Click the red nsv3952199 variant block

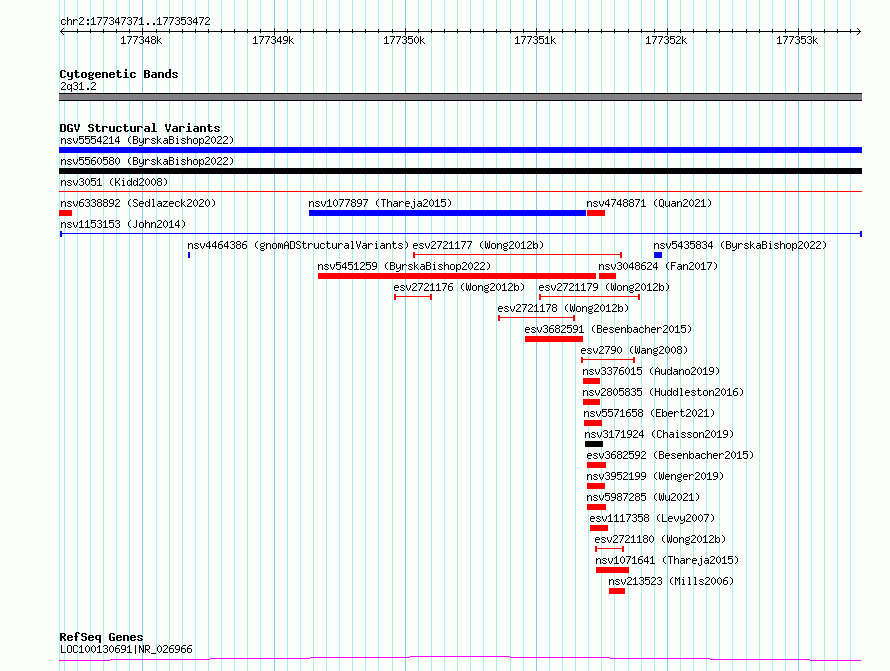tap(596, 486)
